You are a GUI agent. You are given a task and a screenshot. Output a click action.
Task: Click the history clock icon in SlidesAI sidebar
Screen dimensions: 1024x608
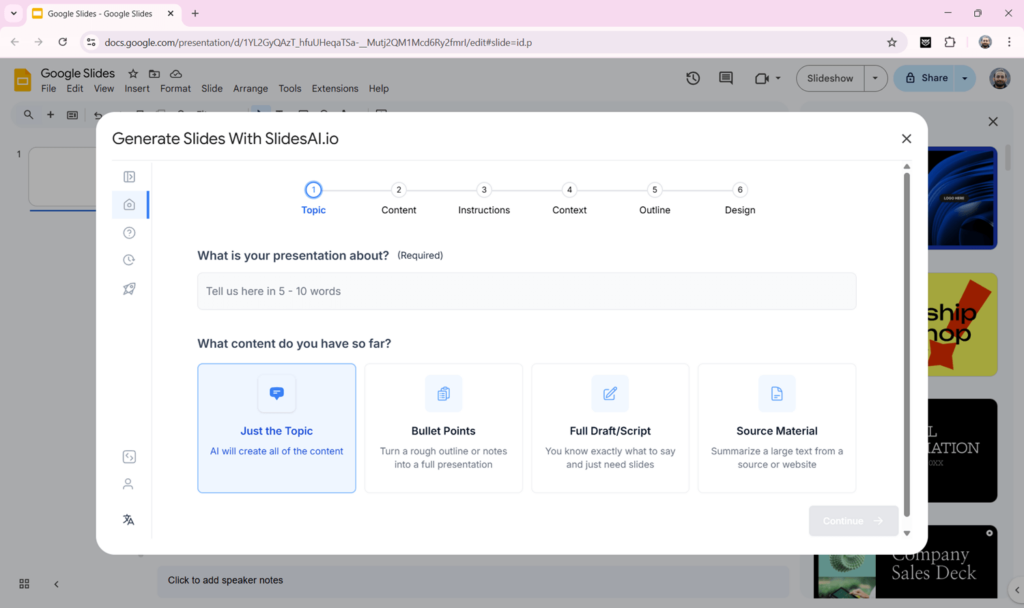tap(129, 259)
